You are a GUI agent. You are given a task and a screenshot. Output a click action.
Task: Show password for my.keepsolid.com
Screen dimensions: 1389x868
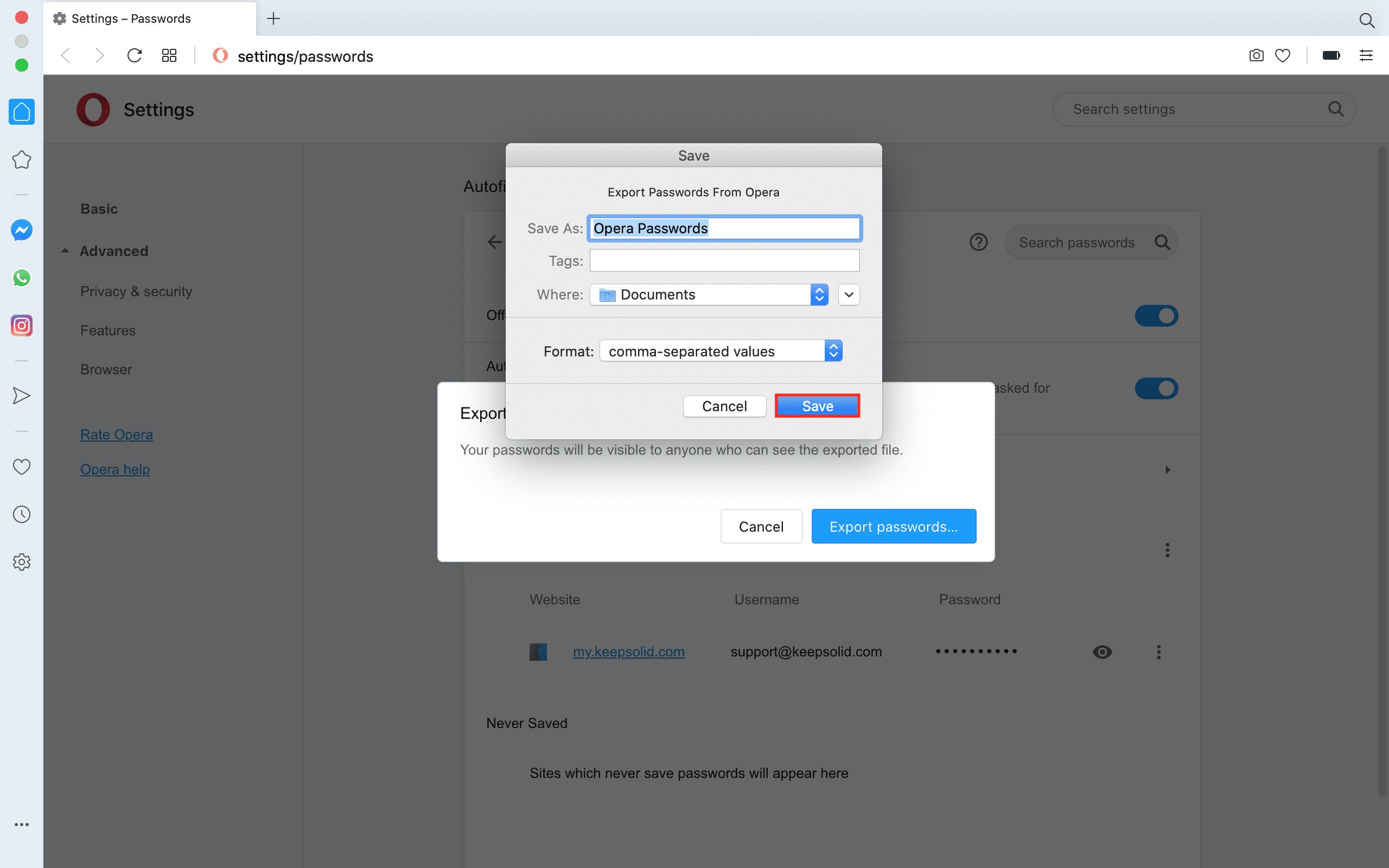coord(1102,652)
